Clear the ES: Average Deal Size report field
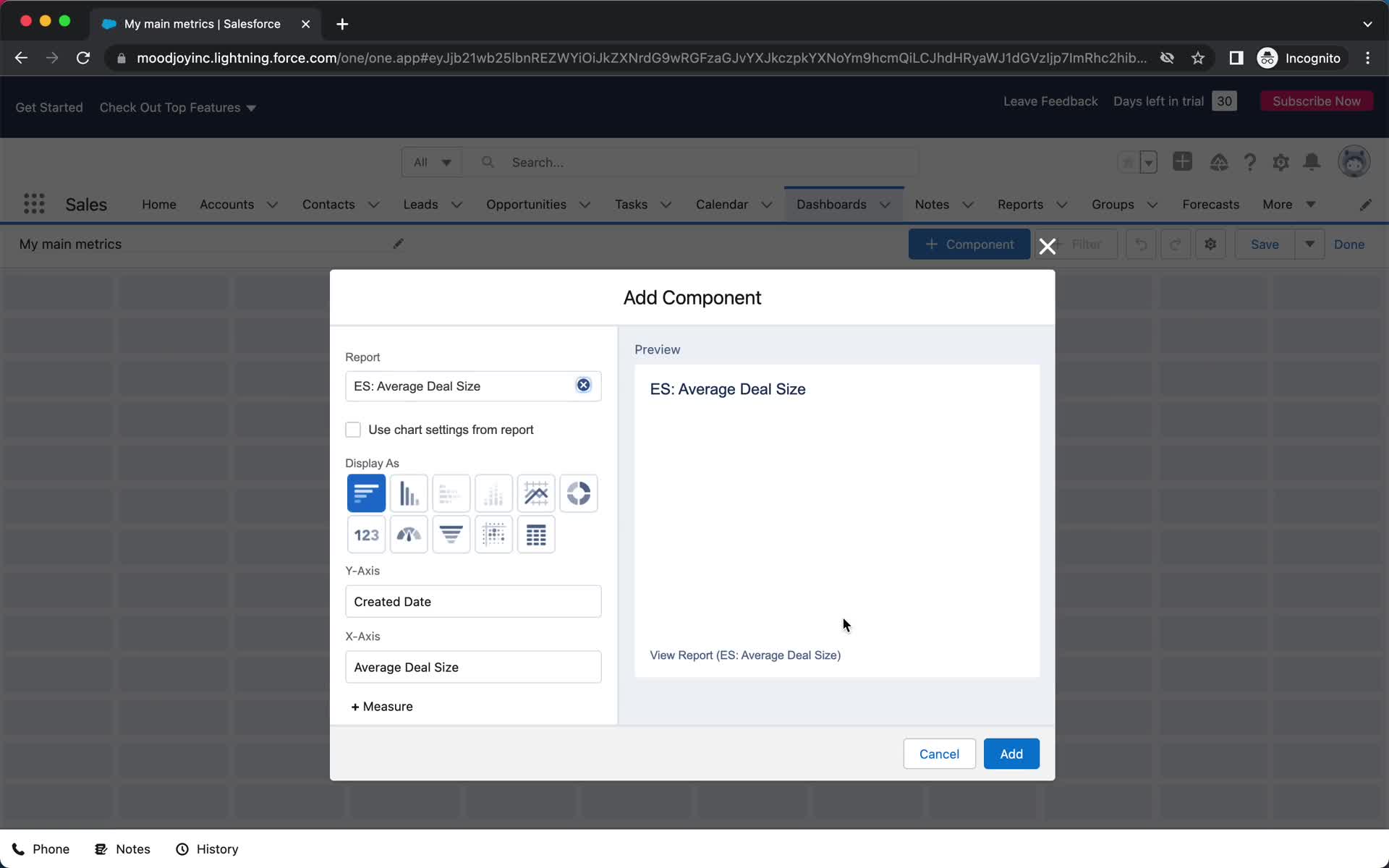The image size is (1389, 868). click(x=583, y=384)
